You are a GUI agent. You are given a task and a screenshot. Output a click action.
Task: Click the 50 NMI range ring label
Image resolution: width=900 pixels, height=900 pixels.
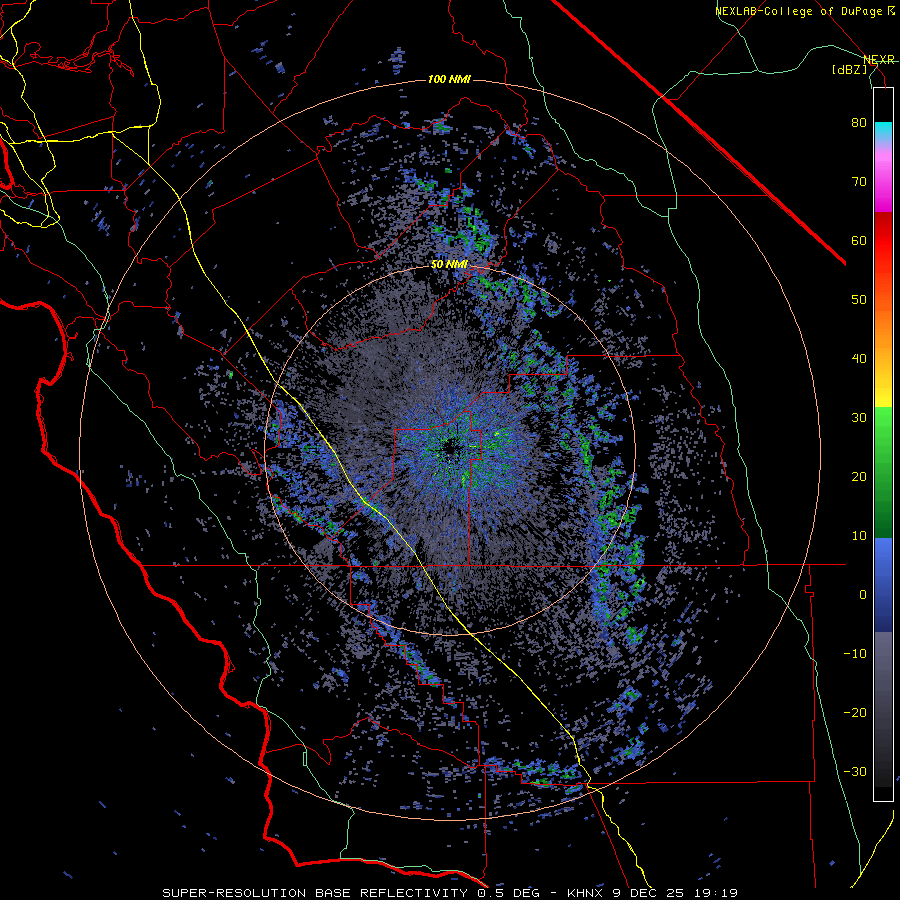(x=449, y=264)
